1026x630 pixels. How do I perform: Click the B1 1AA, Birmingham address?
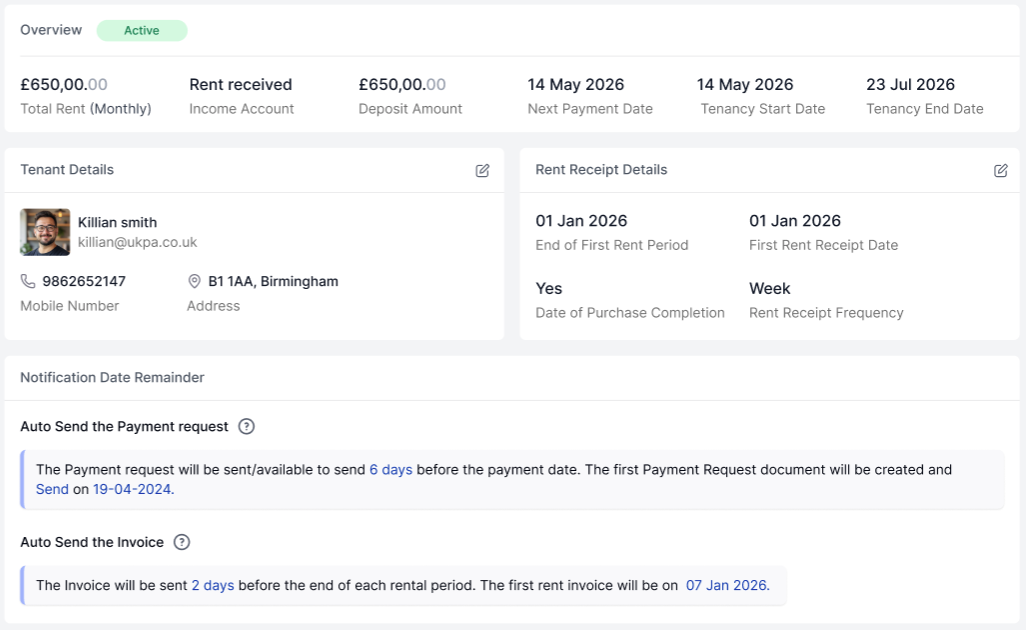pyautogui.click(x=273, y=281)
